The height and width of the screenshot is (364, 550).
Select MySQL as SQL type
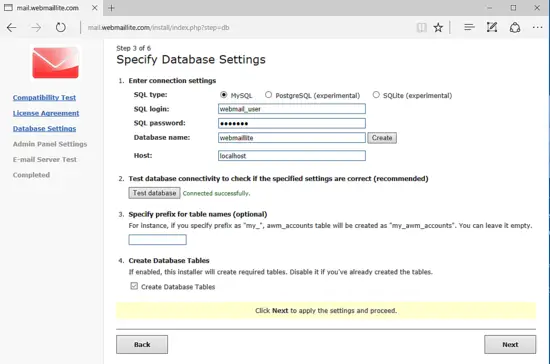click(x=223, y=95)
